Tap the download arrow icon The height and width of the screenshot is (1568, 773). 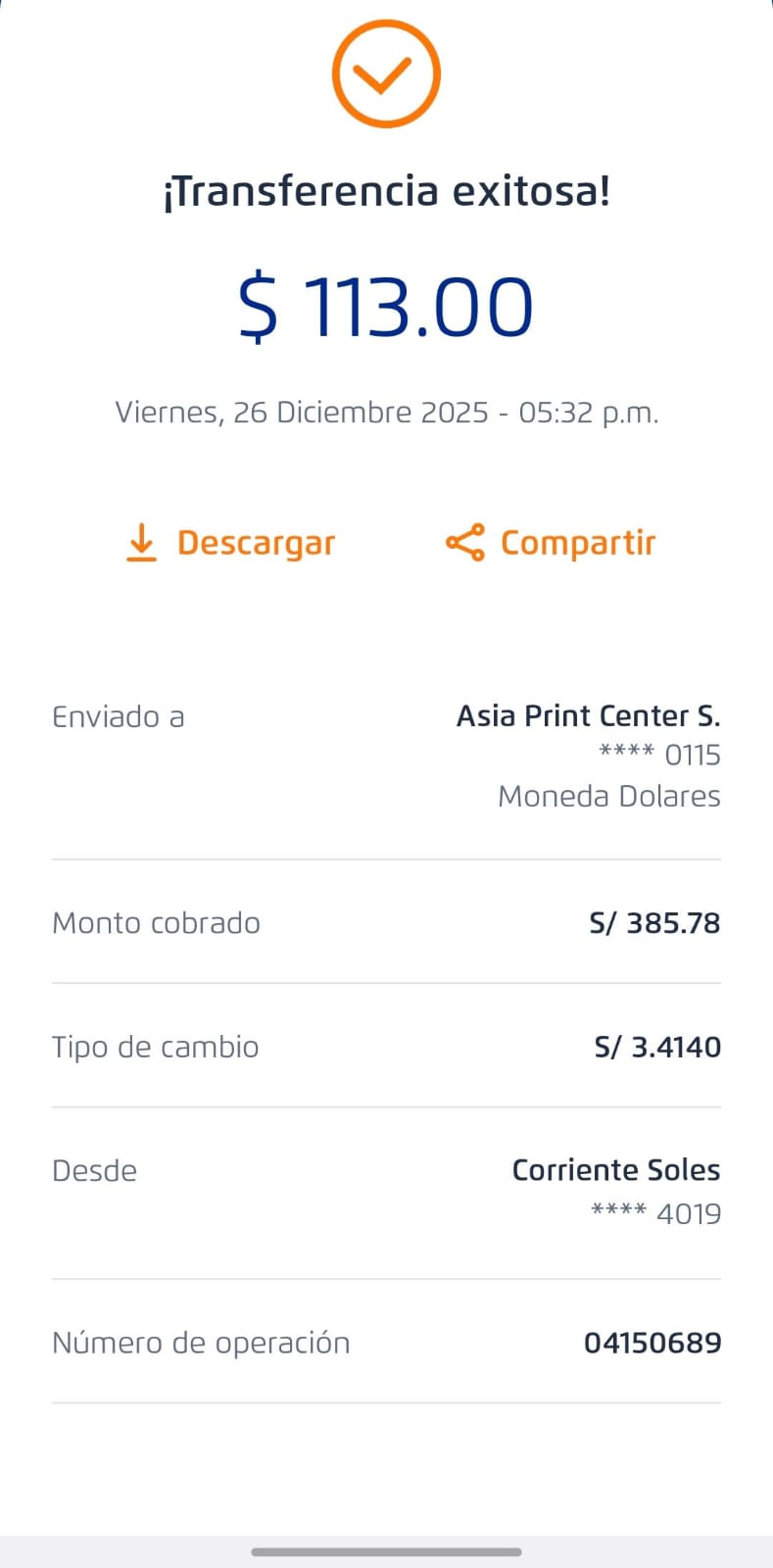click(142, 542)
